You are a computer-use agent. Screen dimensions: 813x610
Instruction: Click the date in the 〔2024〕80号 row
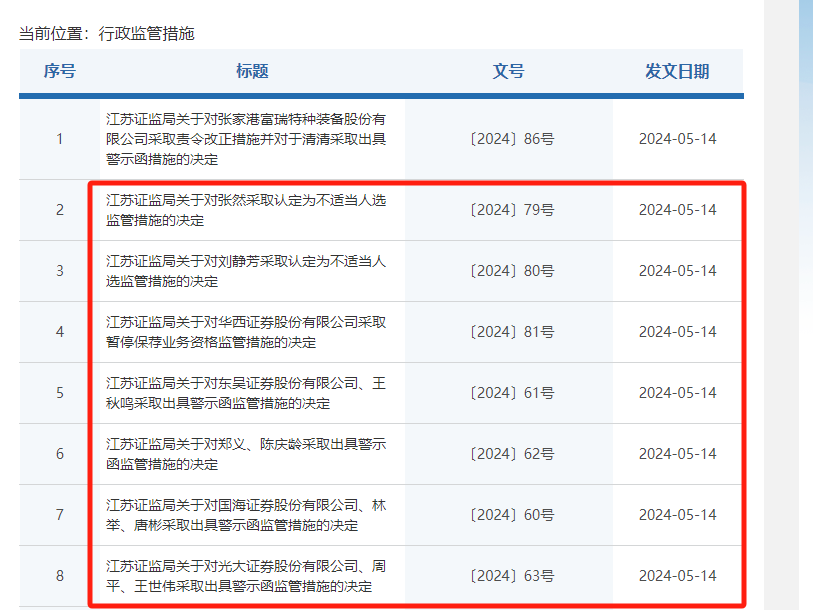coord(678,271)
